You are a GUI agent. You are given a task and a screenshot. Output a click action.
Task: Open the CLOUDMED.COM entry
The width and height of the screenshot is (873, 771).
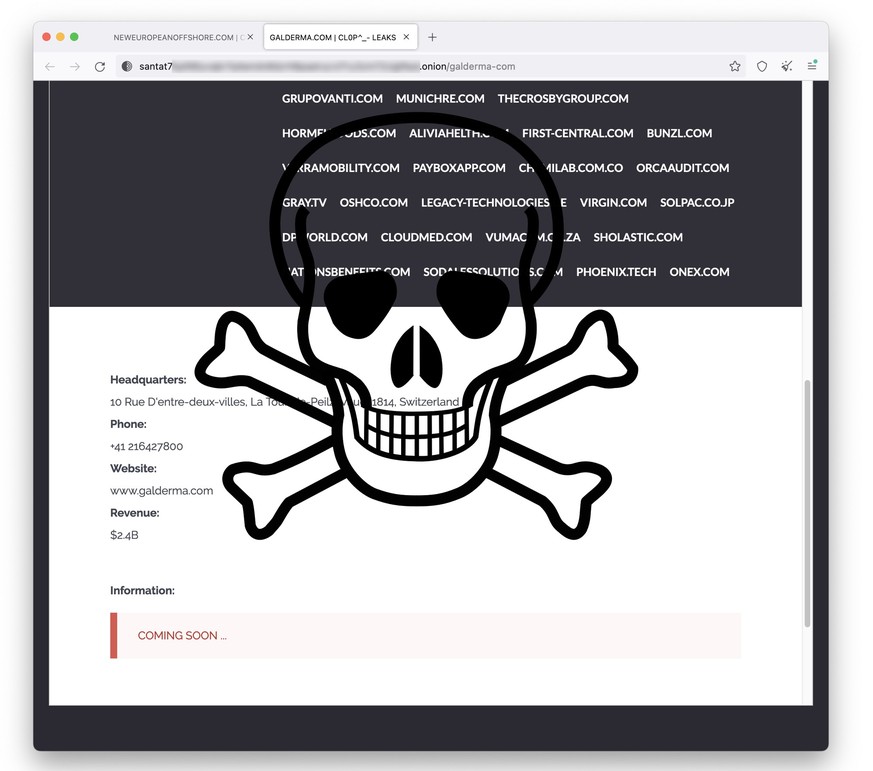[426, 237]
